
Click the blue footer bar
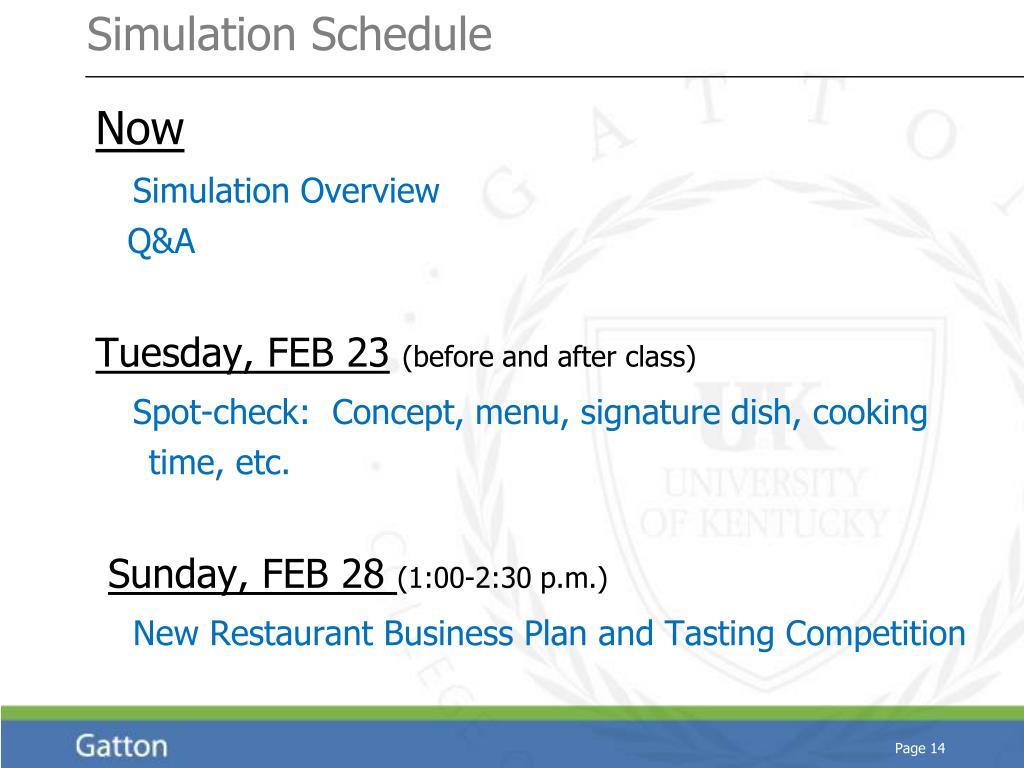[x=512, y=744]
